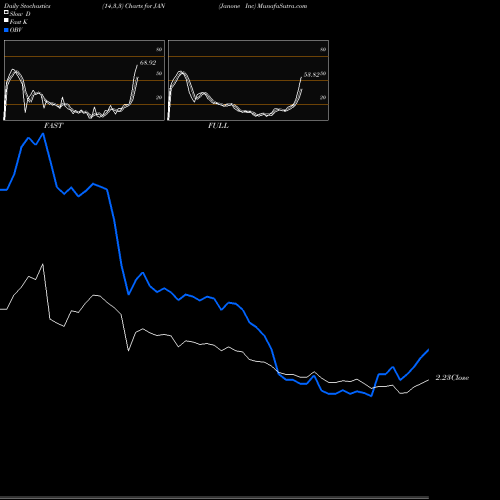Click the 'FULL' chart caption
This screenshot has width=500, height=500.
point(218,126)
